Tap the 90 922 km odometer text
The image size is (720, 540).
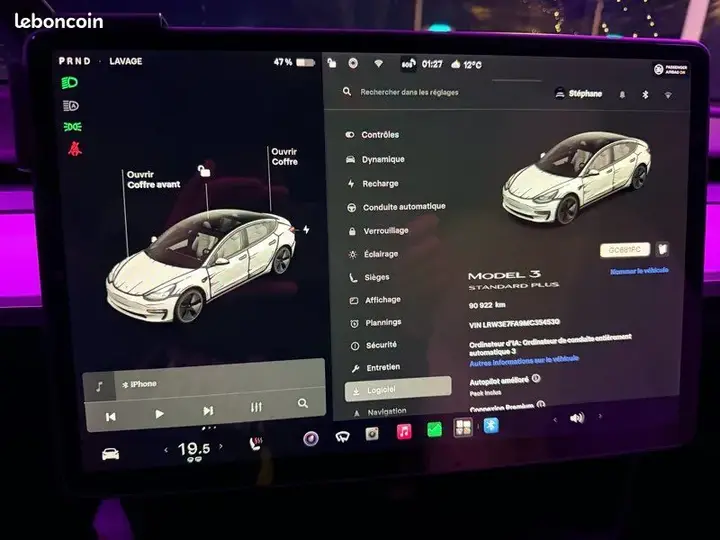[487, 305]
